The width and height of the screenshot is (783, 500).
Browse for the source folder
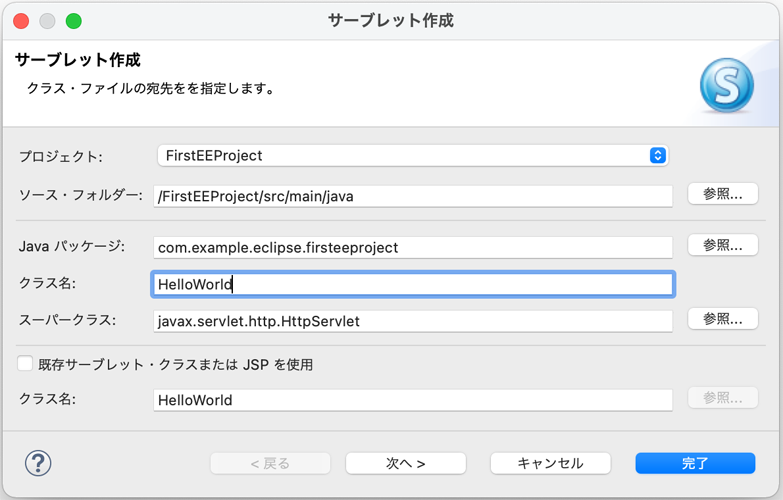tap(723, 194)
